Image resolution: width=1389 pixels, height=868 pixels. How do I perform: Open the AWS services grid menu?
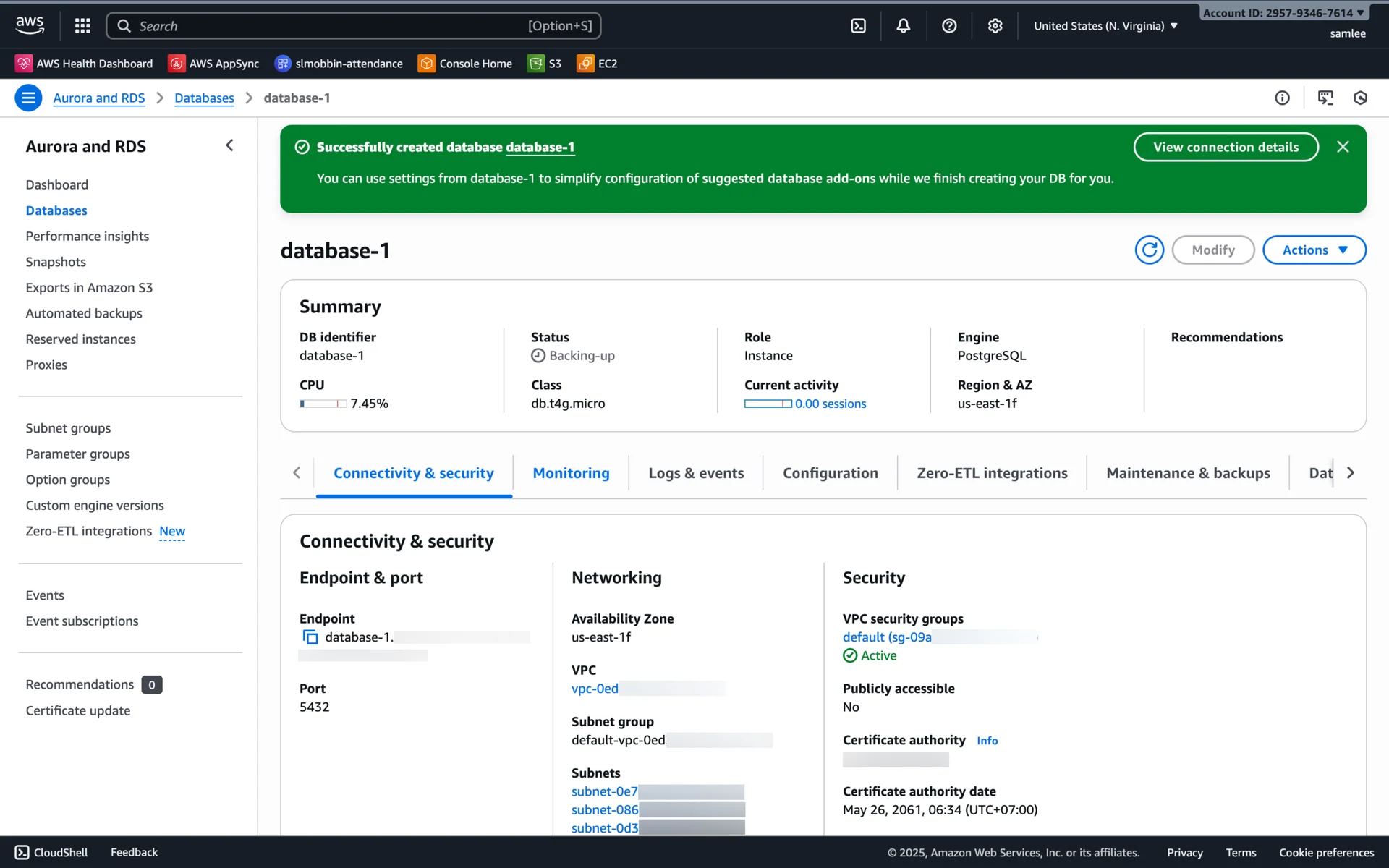[x=82, y=26]
